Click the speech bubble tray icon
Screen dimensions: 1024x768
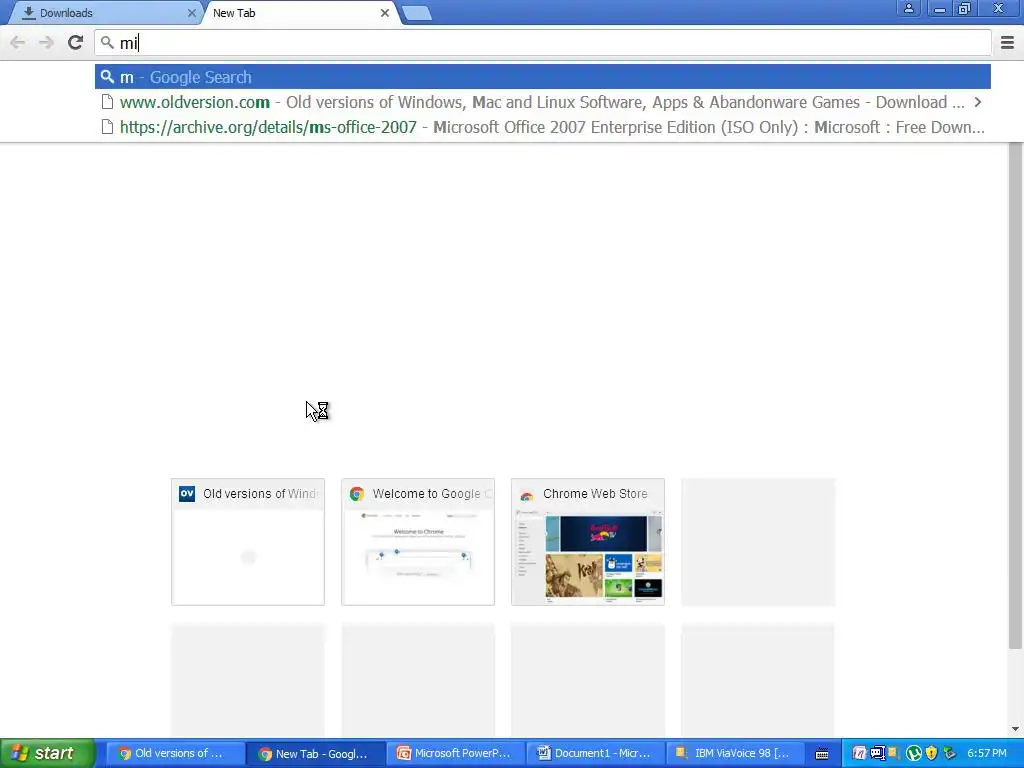877,754
